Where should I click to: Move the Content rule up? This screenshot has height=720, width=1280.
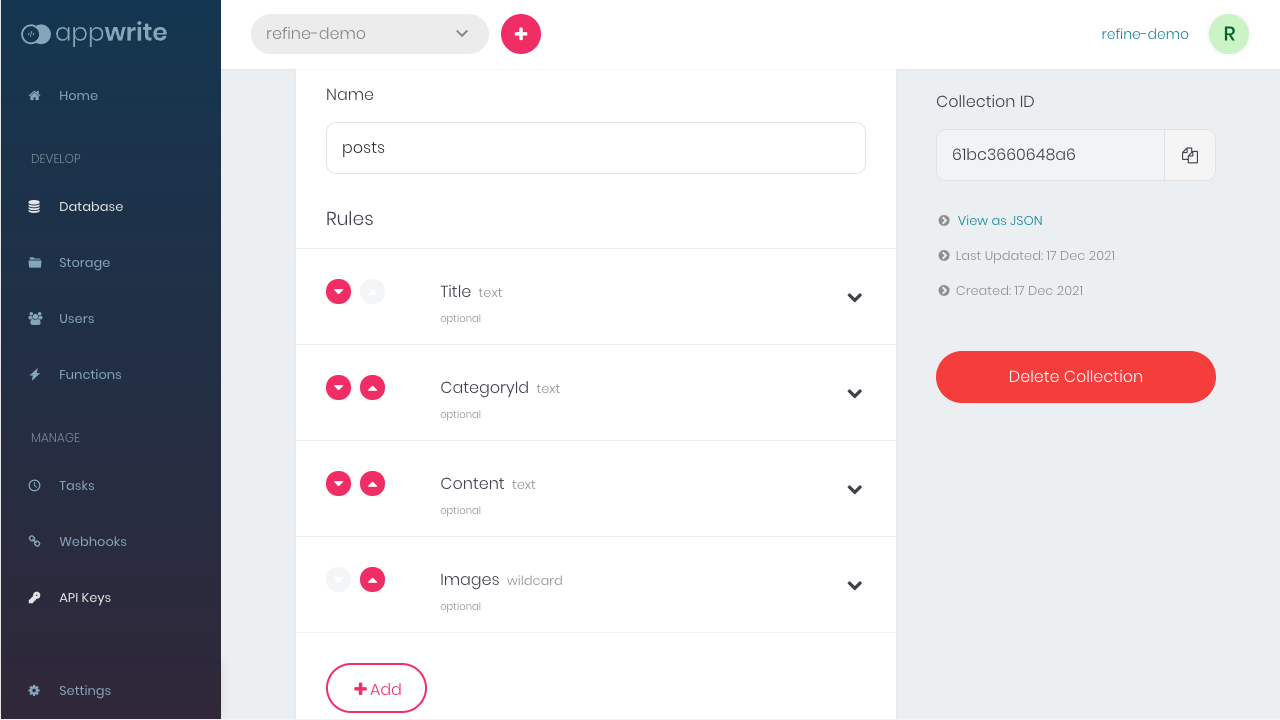pyautogui.click(x=372, y=484)
